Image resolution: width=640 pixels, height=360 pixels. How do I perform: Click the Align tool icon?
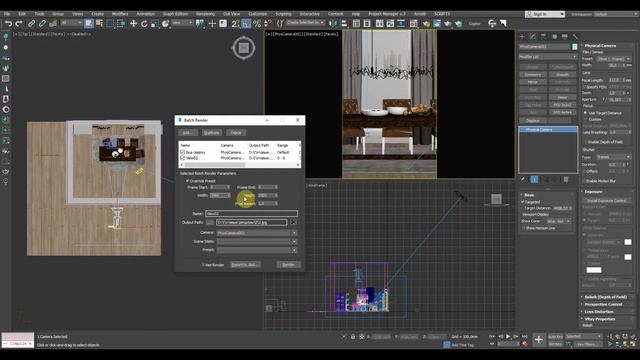click(x=344, y=24)
